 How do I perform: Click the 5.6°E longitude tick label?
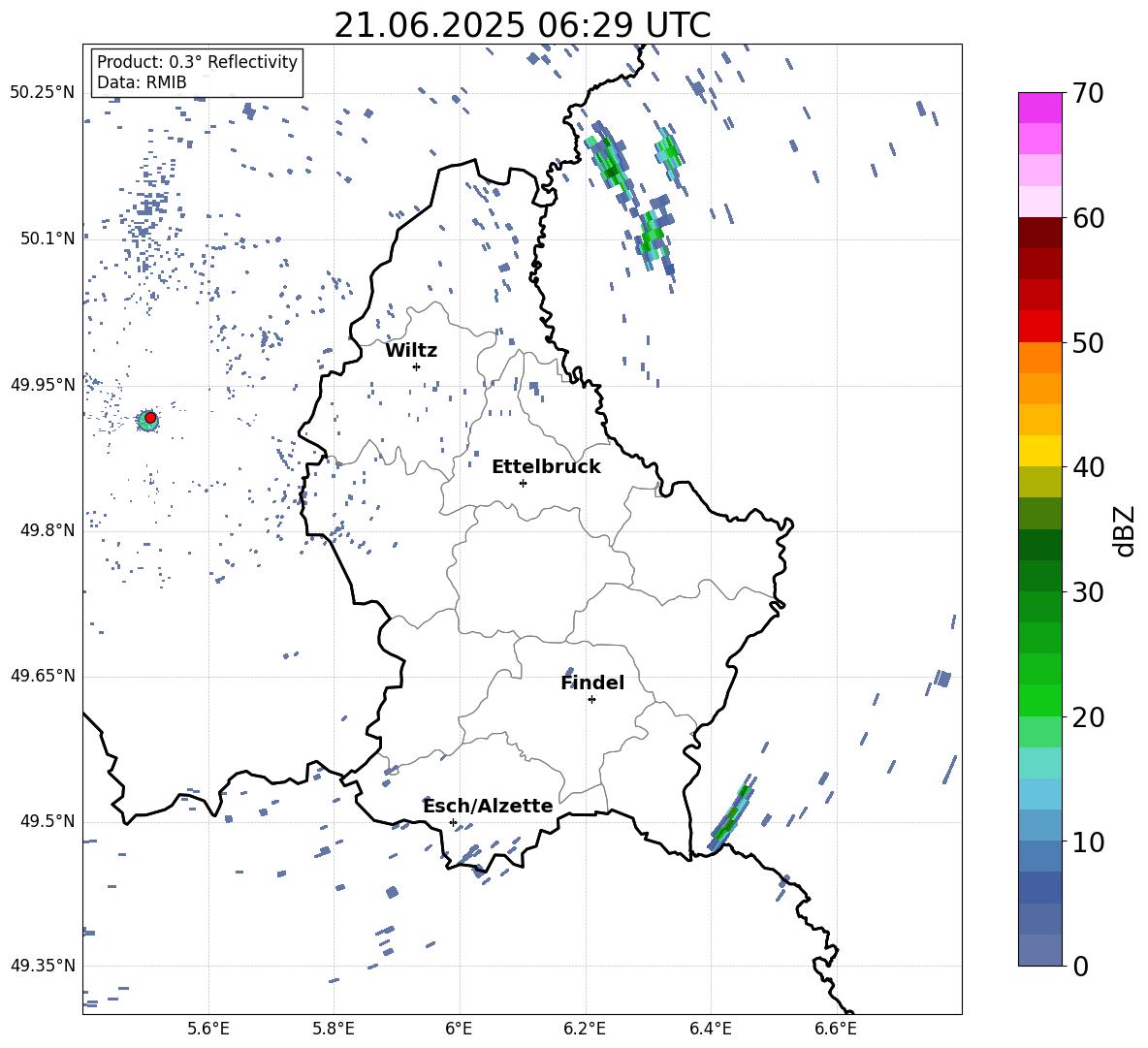point(208,1029)
